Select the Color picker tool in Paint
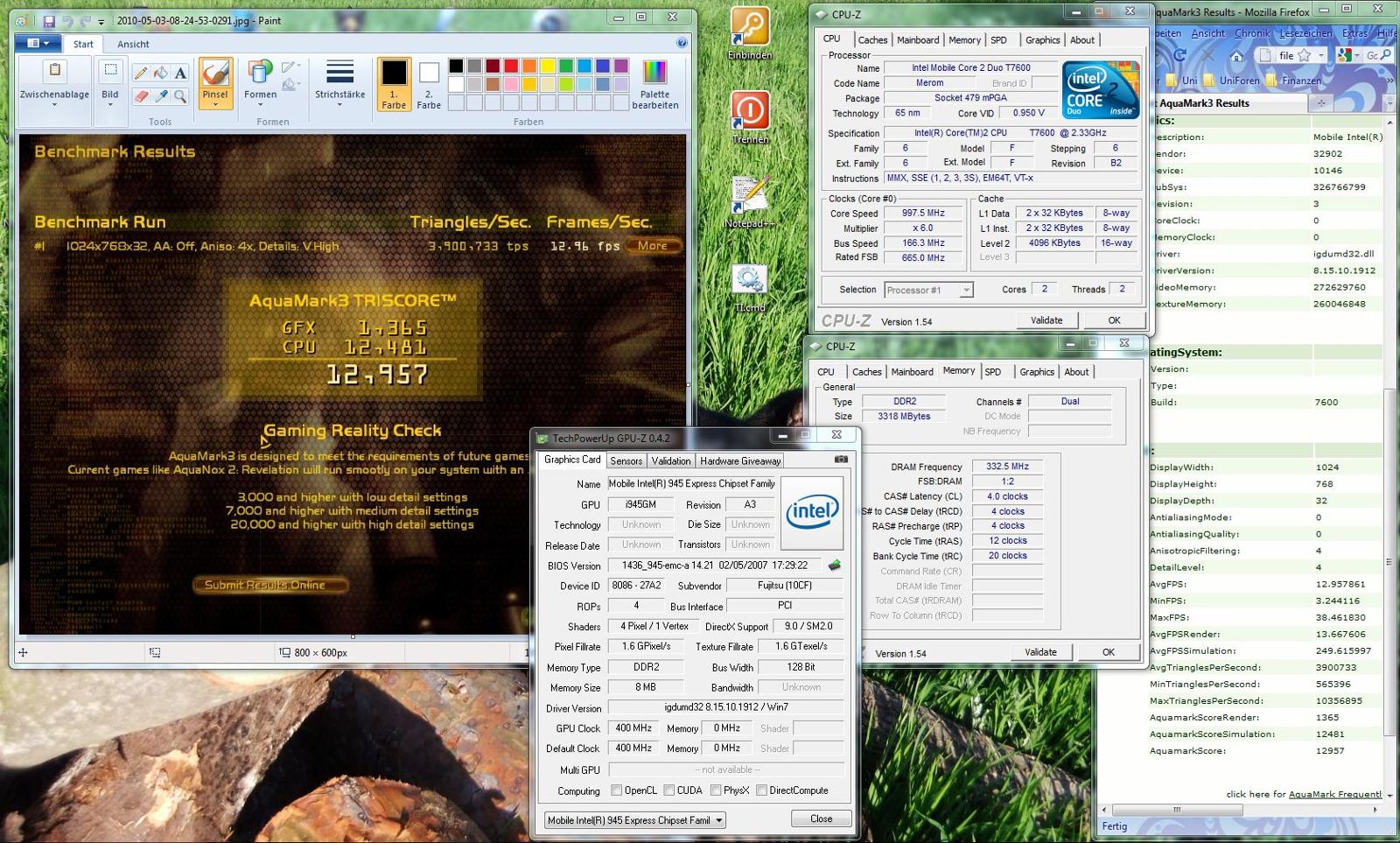The width and height of the screenshot is (1400, 843). [x=160, y=95]
